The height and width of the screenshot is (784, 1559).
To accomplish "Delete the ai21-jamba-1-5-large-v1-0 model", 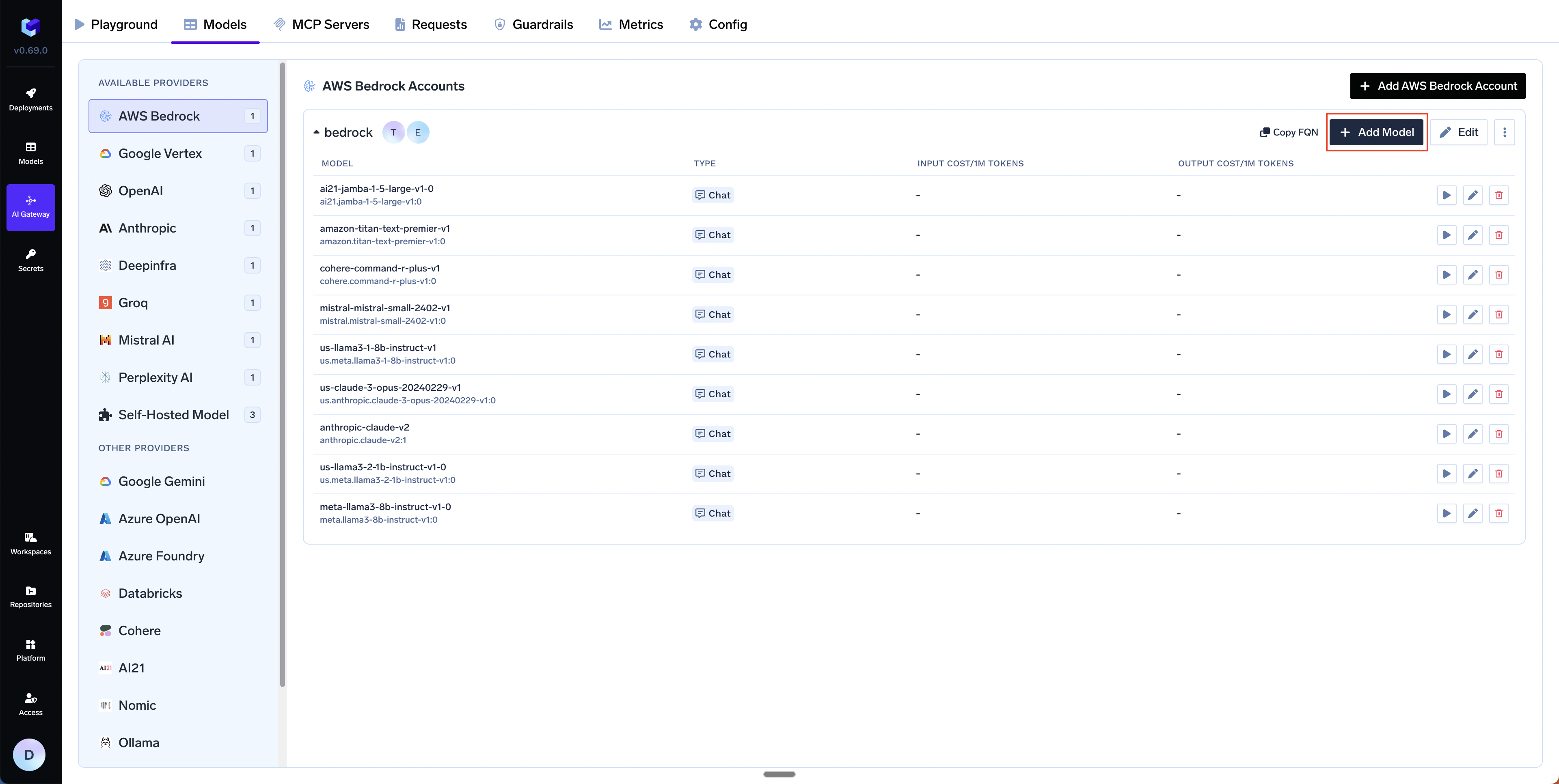I will point(1499,196).
